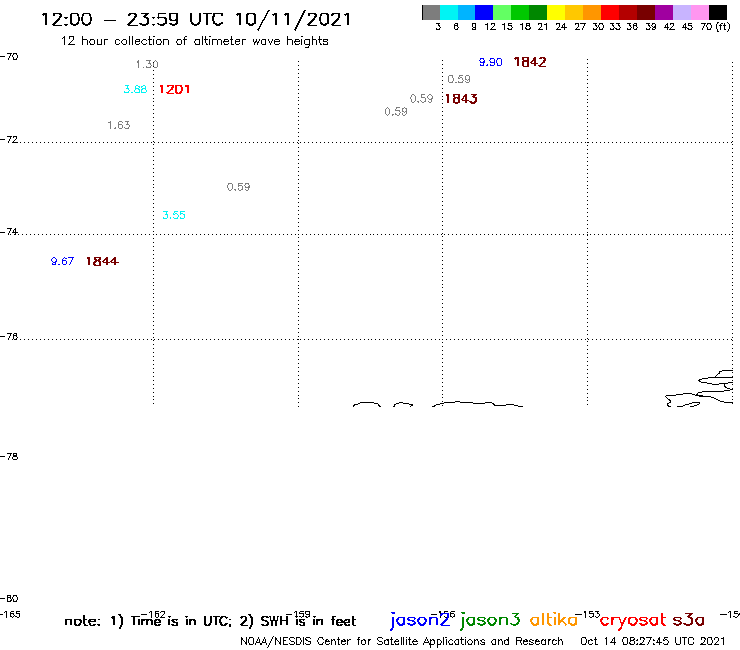Click the blue wave height value 9.67
740x650 pixels.
[62, 261]
